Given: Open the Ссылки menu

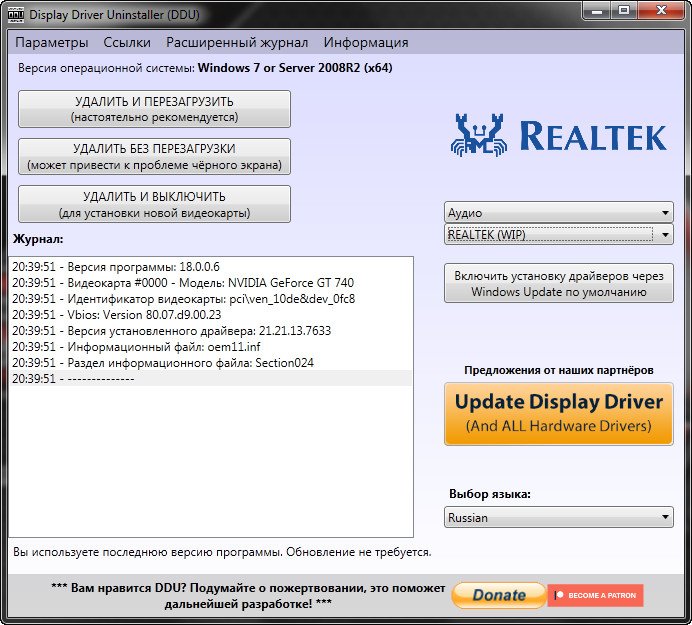Looking at the screenshot, I should click(127, 42).
